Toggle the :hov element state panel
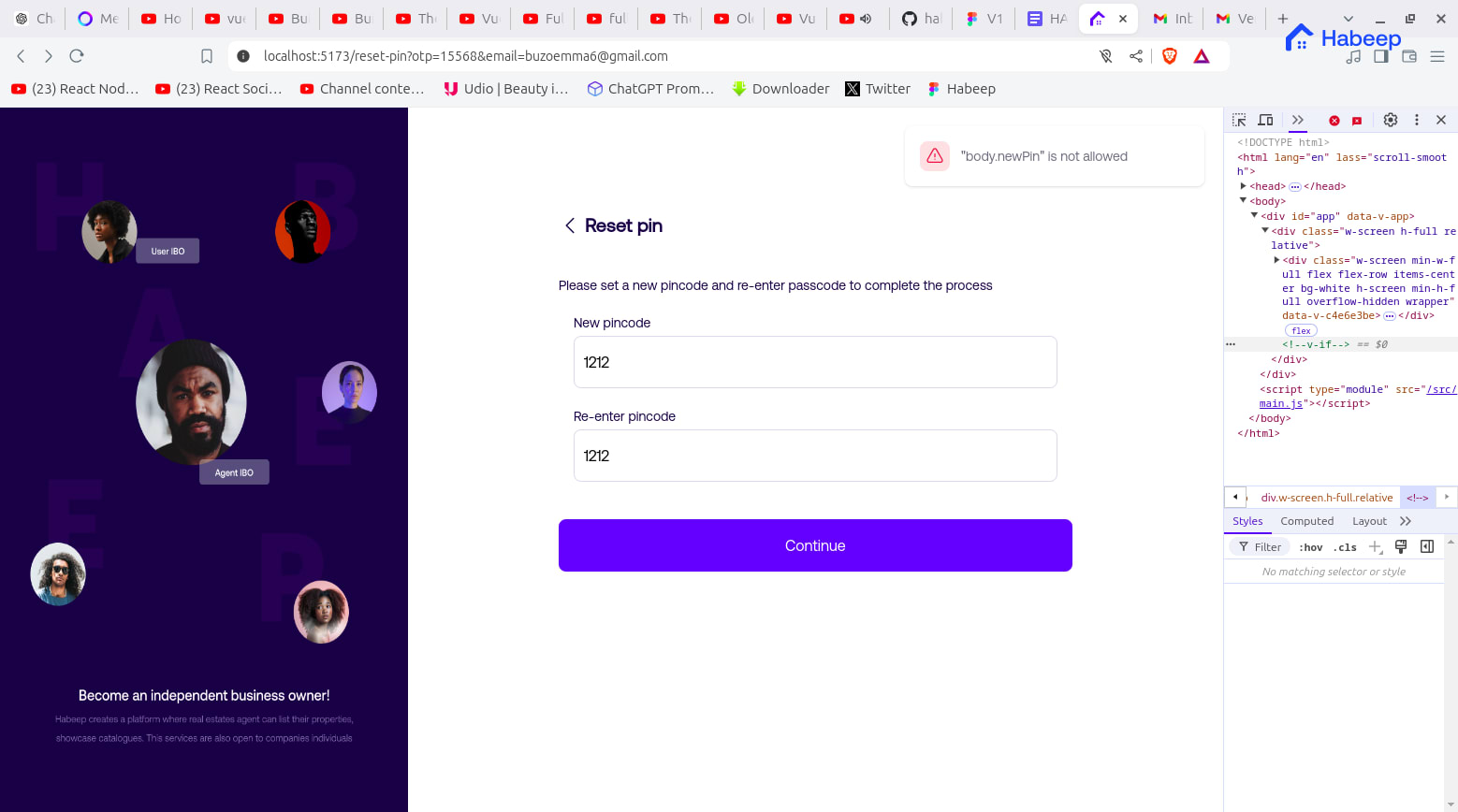The height and width of the screenshot is (812, 1458). pos(1310,547)
